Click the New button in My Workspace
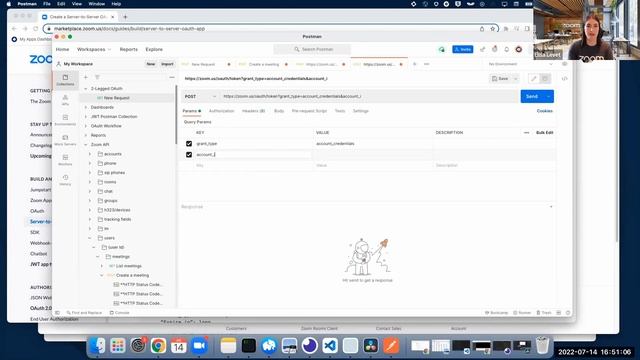The height and width of the screenshot is (360, 640). (x=151, y=64)
